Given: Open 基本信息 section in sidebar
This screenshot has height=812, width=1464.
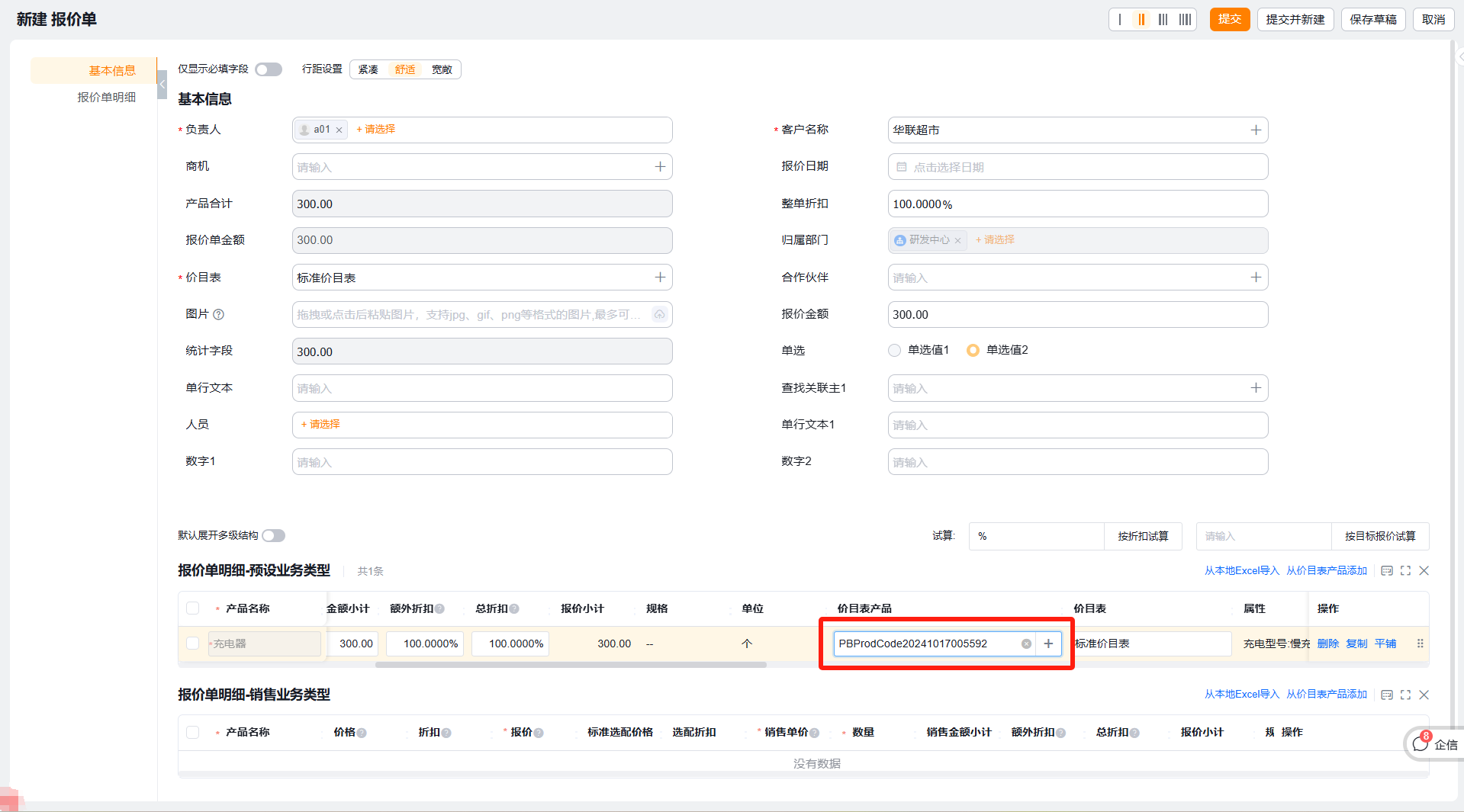Looking at the screenshot, I should point(94,71).
